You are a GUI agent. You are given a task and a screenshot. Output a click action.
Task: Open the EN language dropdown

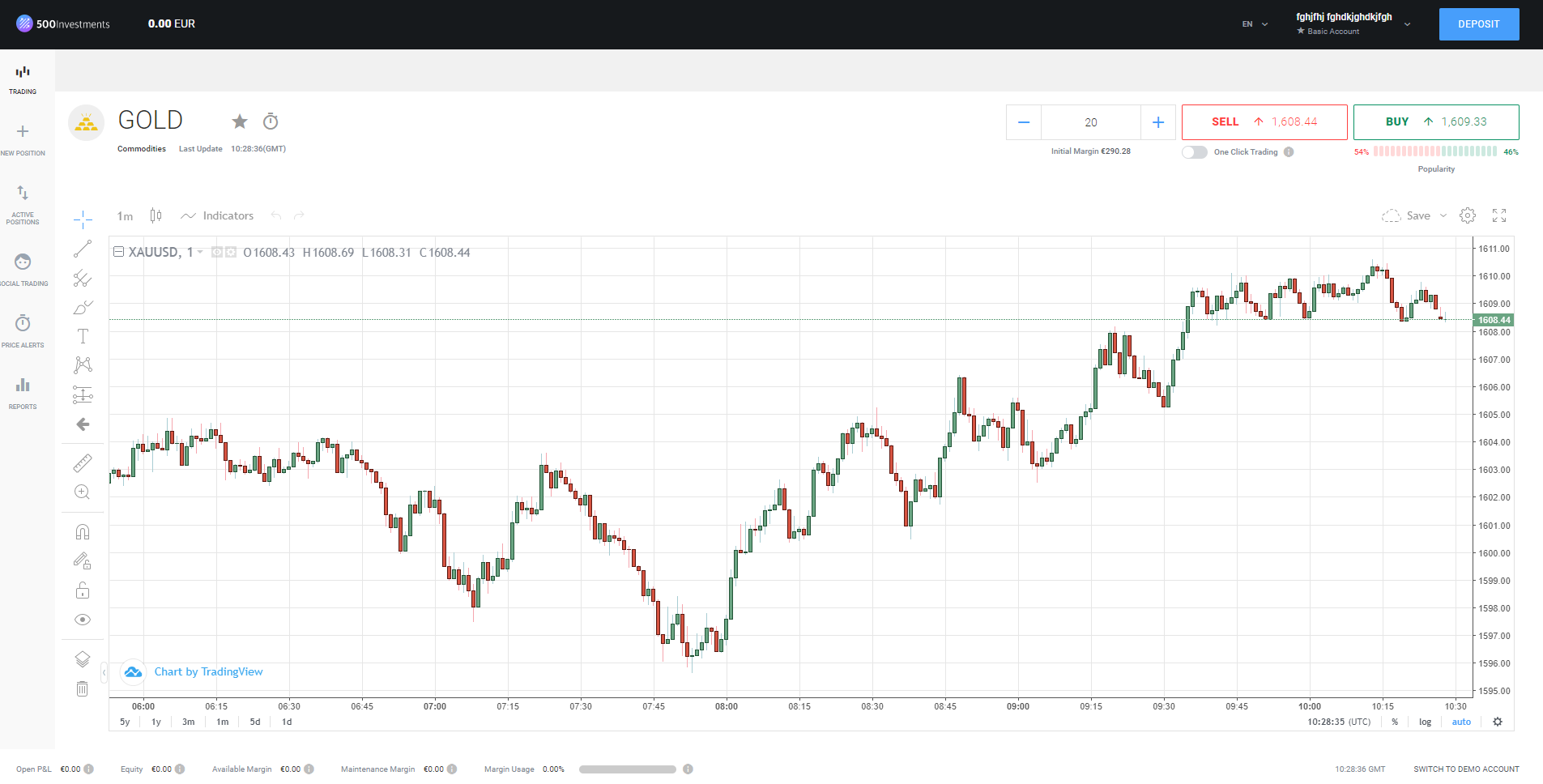click(1255, 24)
